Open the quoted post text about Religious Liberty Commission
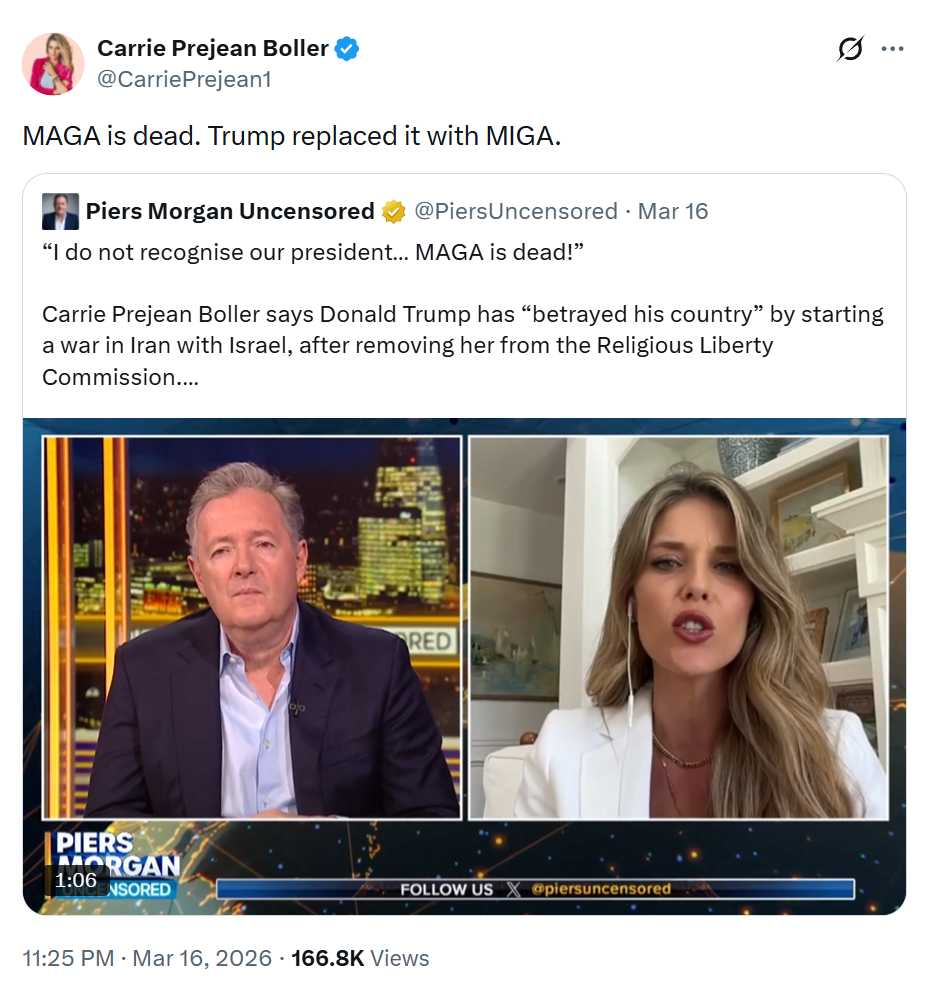This screenshot has width=928, height=998. (x=463, y=314)
